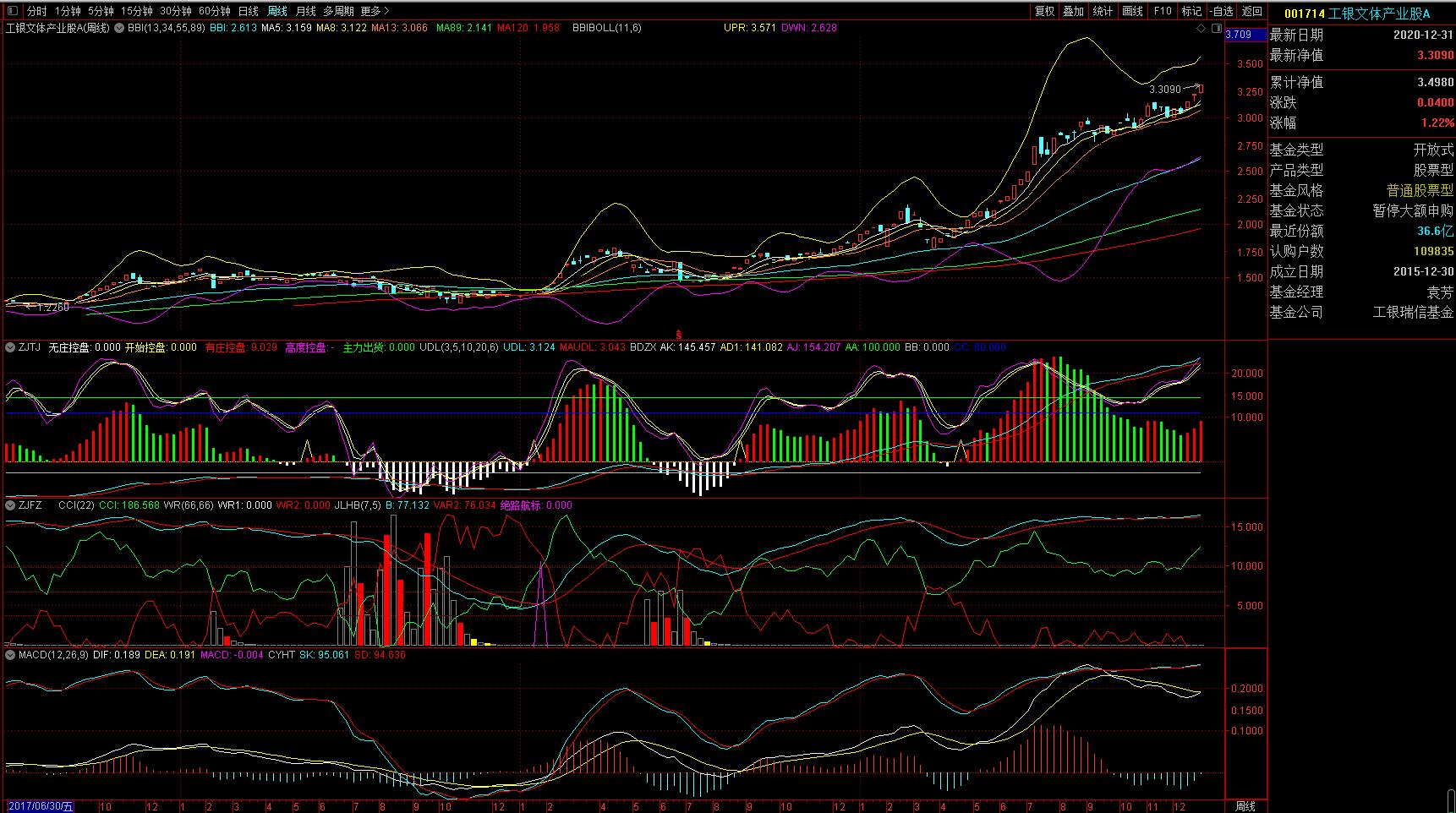Click latest net value 3.3090
The height and width of the screenshot is (813, 1456).
pos(1436,56)
